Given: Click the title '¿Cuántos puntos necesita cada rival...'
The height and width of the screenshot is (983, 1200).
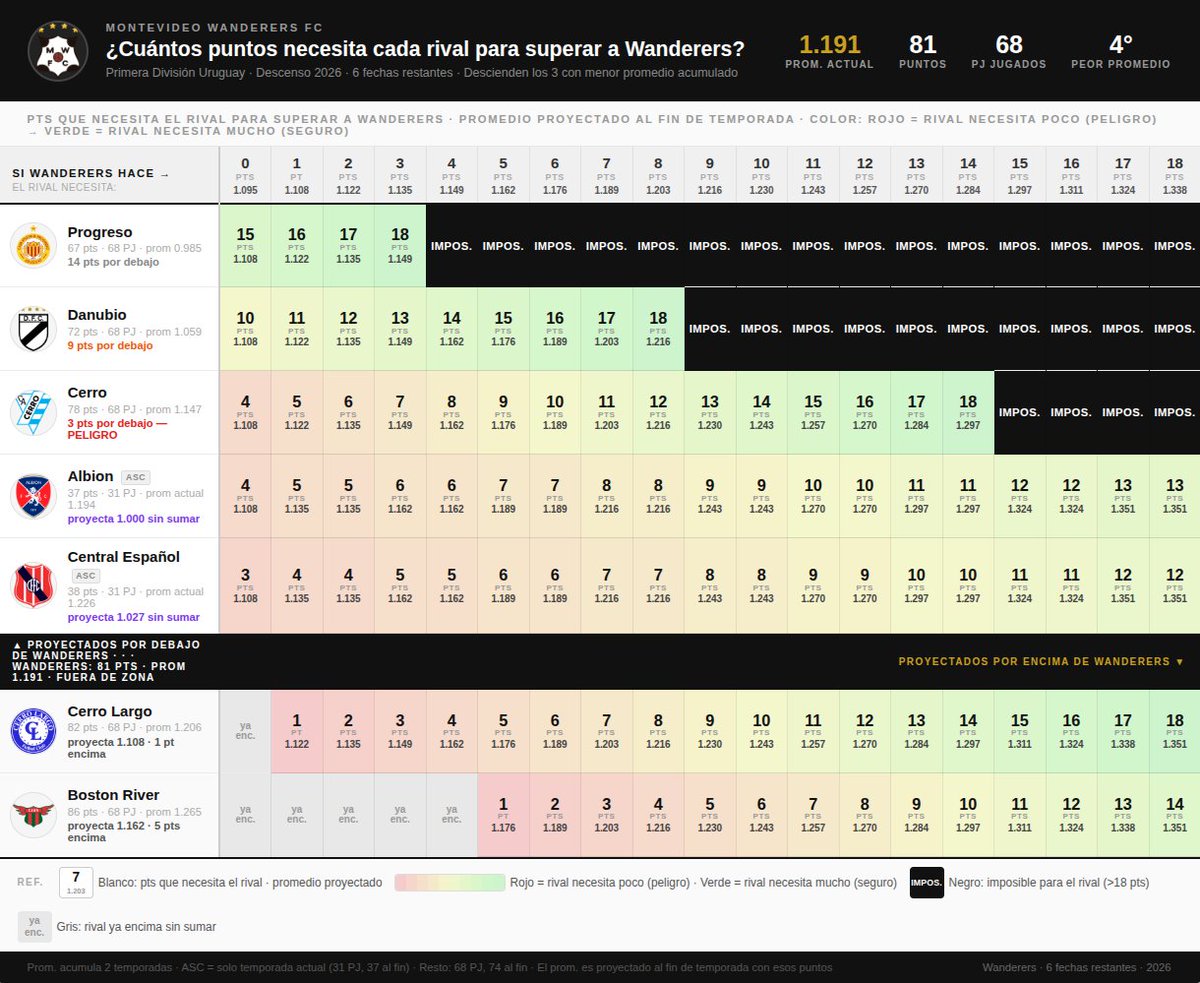Looking at the screenshot, I should (425, 49).
